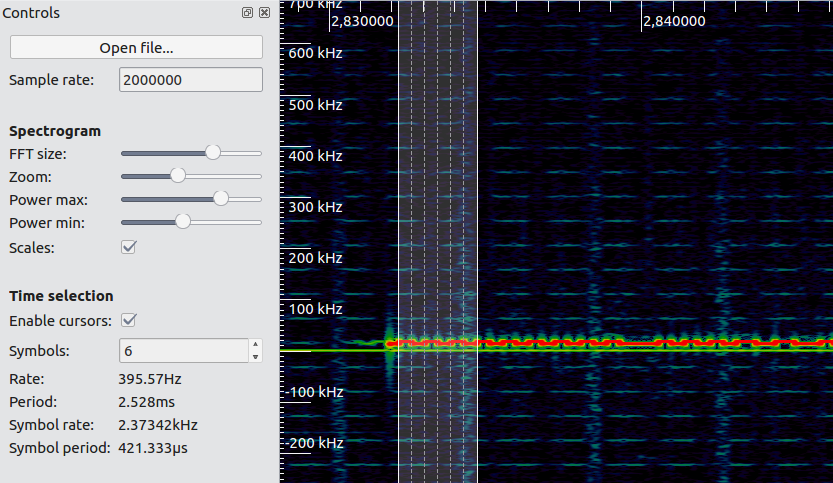Click the Power max slider handle
The height and width of the screenshot is (483, 833).
point(221,198)
